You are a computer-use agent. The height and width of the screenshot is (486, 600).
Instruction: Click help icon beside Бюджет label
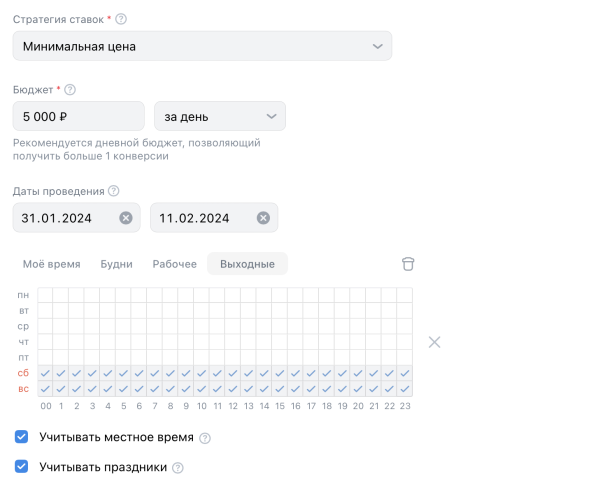(x=70, y=89)
